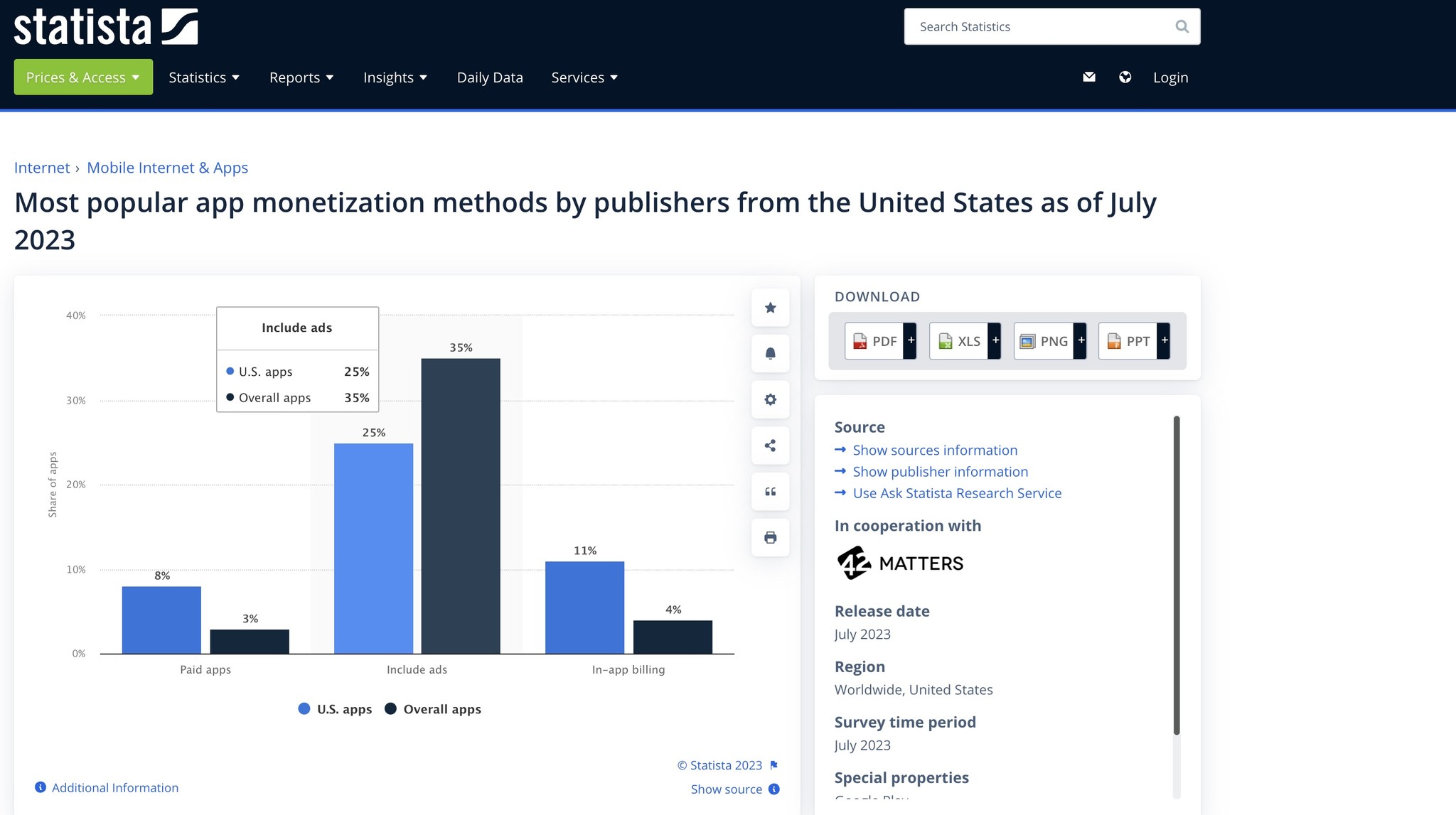Open the citation quote icon for the statistic
1456x815 pixels.
tap(770, 491)
